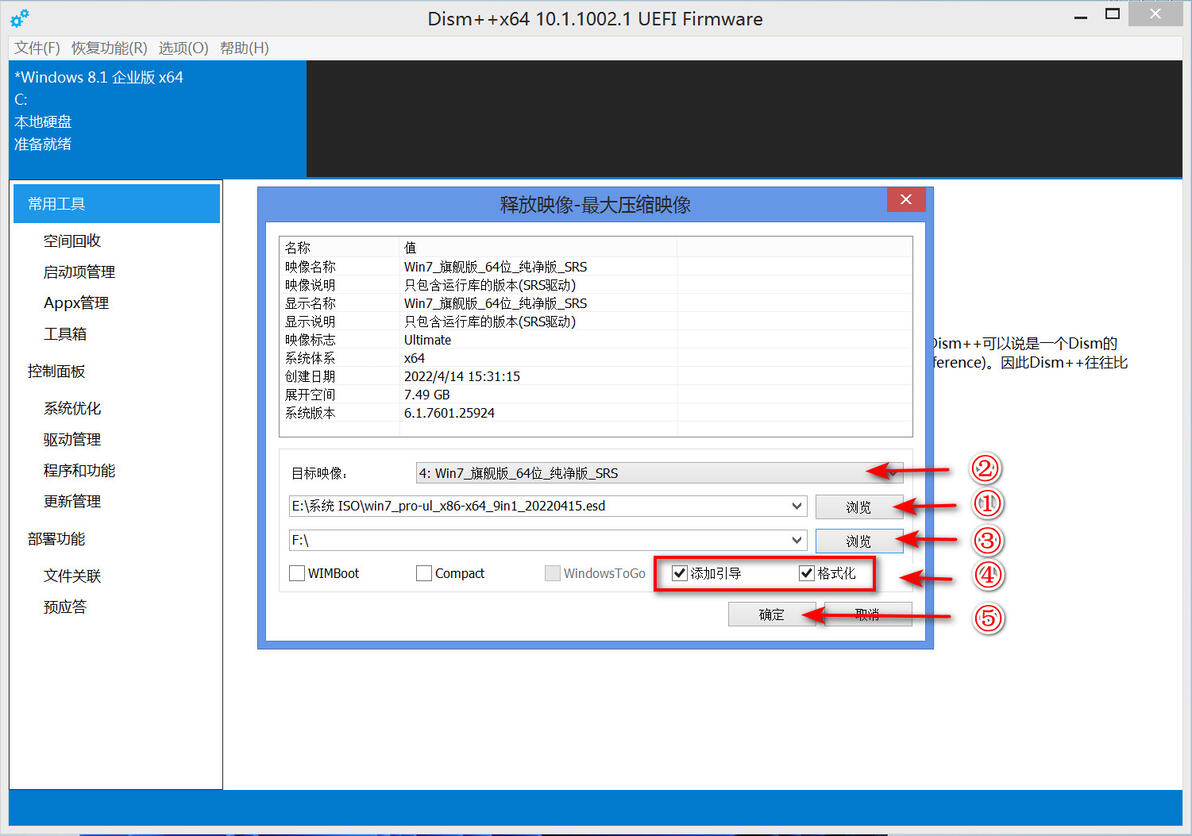This screenshot has width=1192, height=836.
Task: Open 预应答 in the sidebar
Action: tap(65, 607)
